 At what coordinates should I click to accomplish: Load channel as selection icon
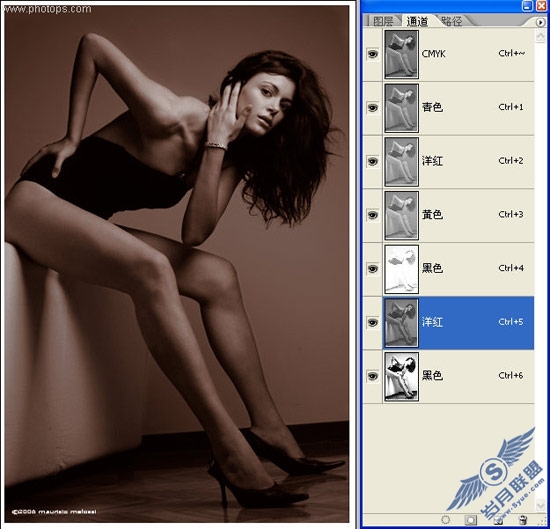tap(445, 520)
